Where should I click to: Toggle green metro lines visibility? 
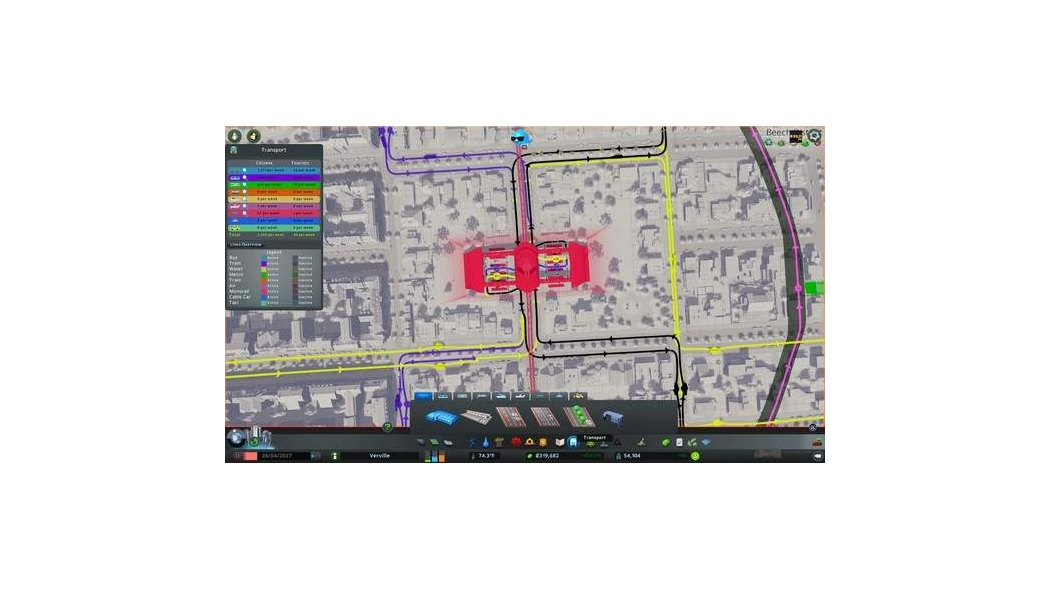[x=244, y=184]
